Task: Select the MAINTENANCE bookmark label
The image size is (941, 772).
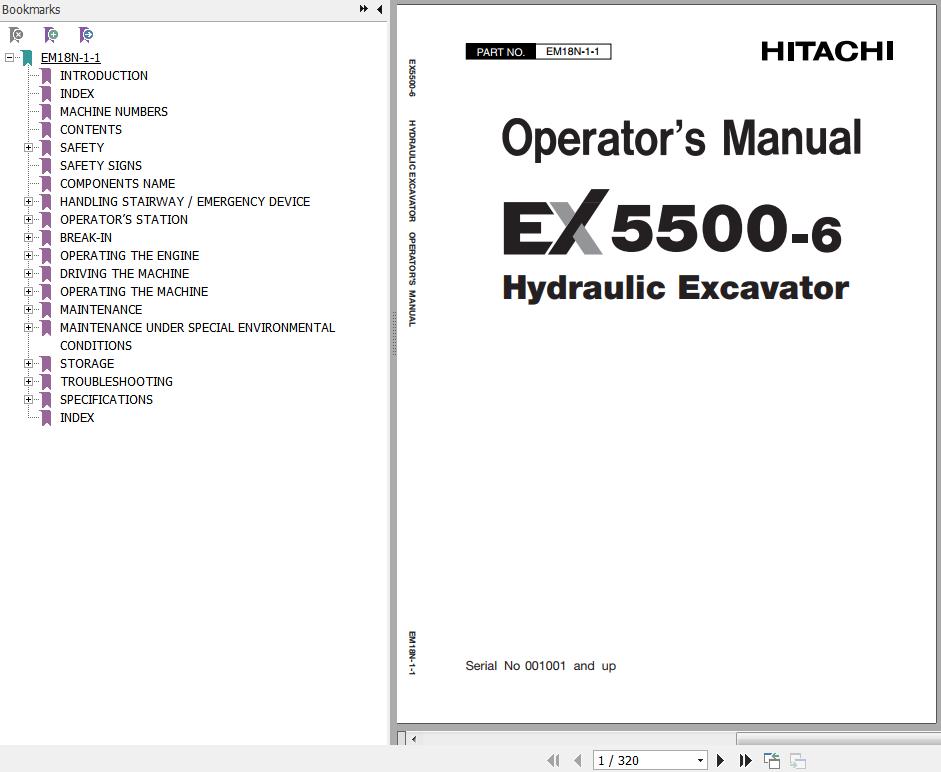Action: point(101,310)
